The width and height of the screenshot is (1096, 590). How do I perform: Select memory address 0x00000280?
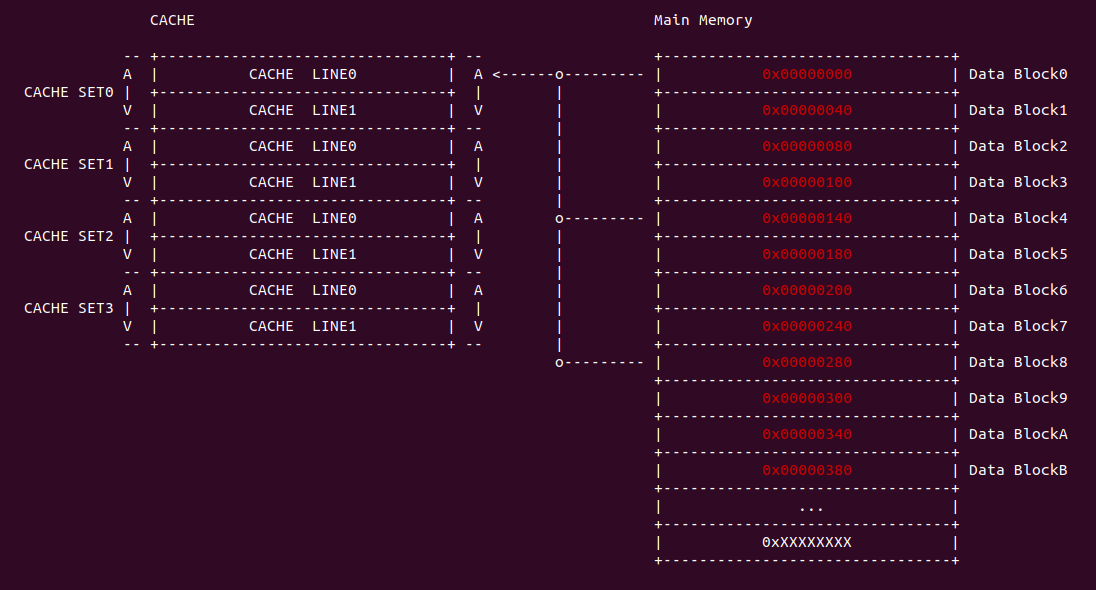click(807, 362)
